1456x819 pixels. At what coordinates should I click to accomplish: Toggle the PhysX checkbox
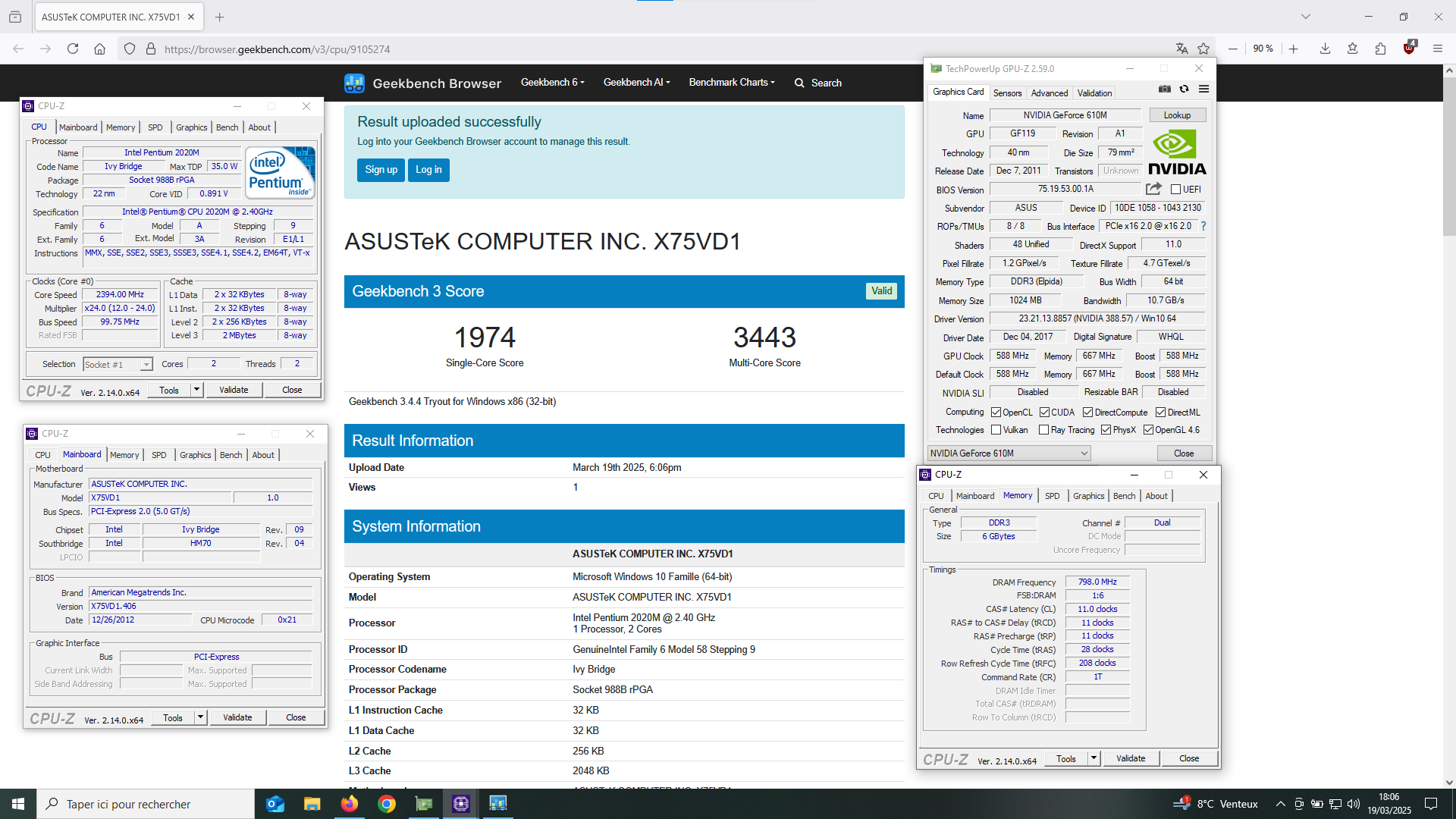pyautogui.click(x=1106, y=430)
